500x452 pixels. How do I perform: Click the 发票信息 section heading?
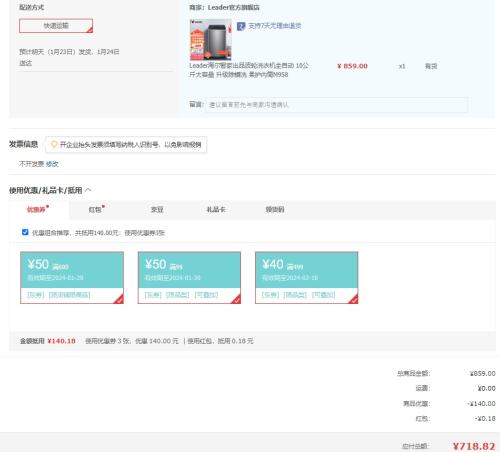point(23,144)
